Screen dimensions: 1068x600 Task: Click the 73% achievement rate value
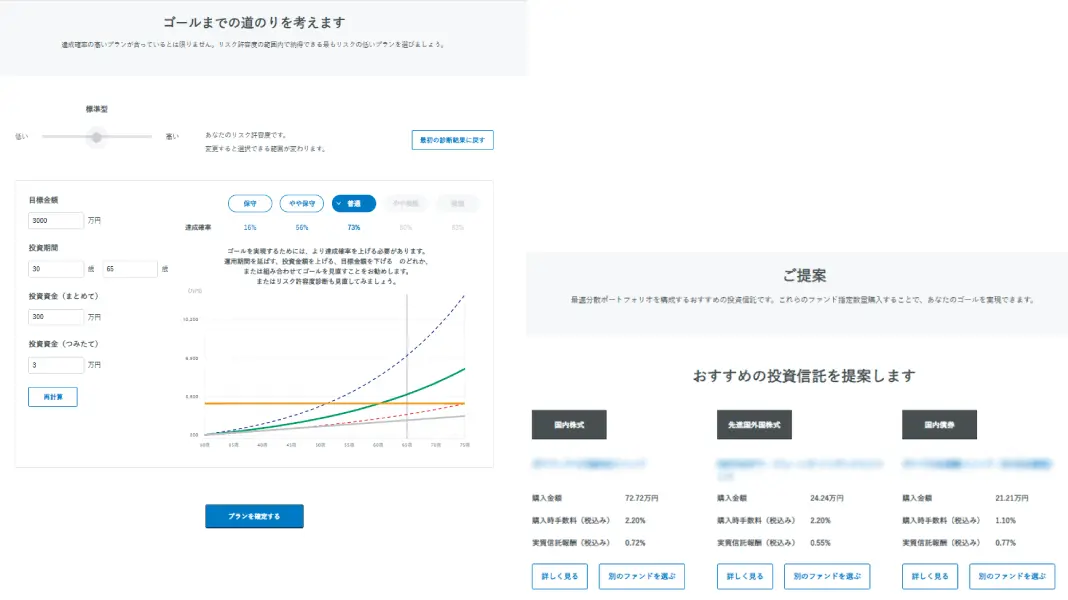point(354,227)
